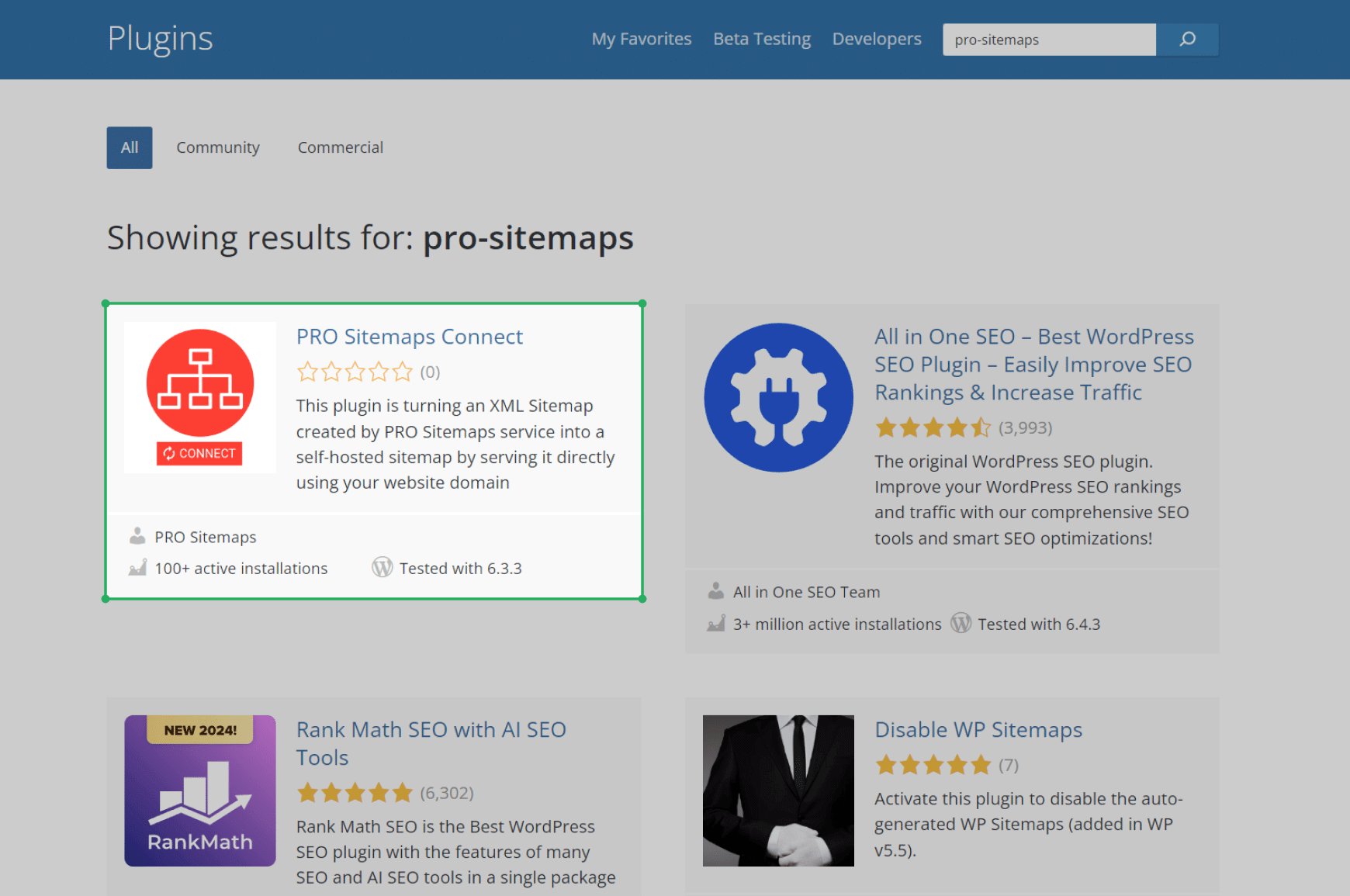Click the Rank Math plugin thumbnail
The image size is (1350, 896).
pos(200,790)
